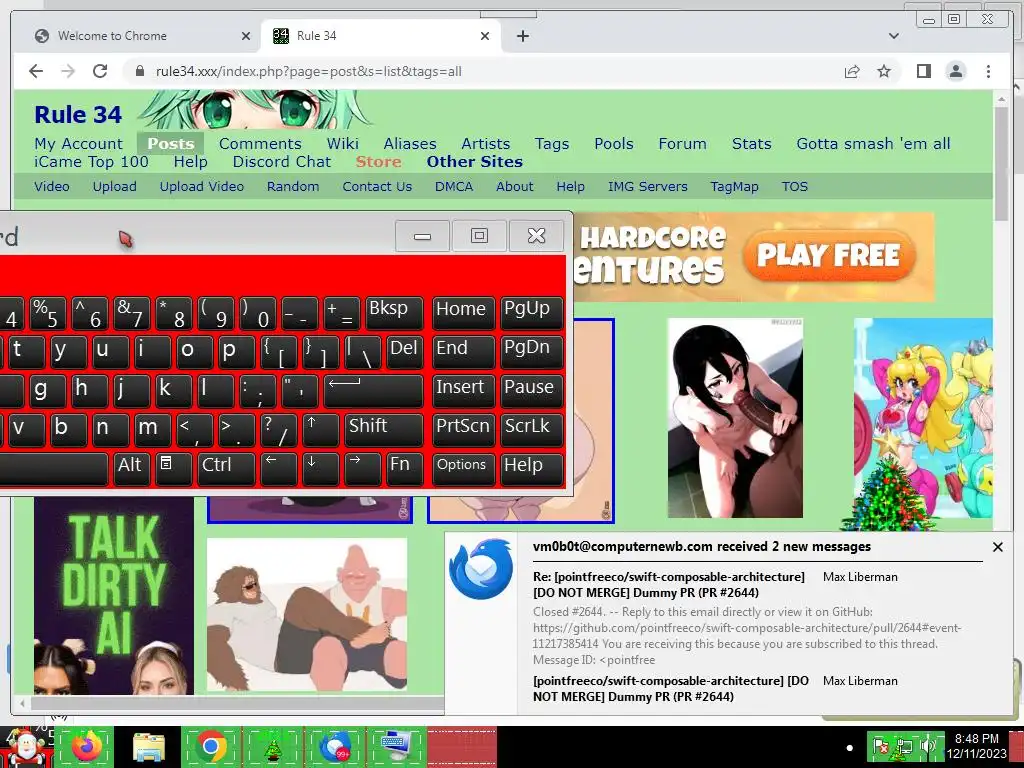1024x768 pixels.
Task: Tap the End key on on-screen keyboard
Action: 463,352
